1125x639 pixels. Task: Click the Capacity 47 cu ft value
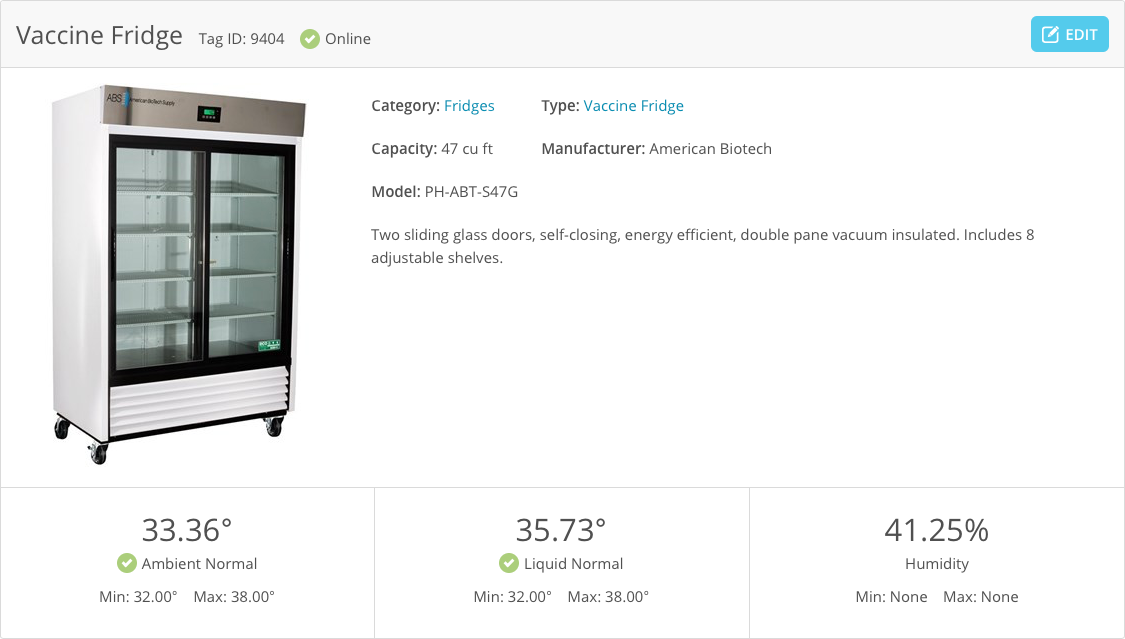pyautogui.click(x=467, y=149)
